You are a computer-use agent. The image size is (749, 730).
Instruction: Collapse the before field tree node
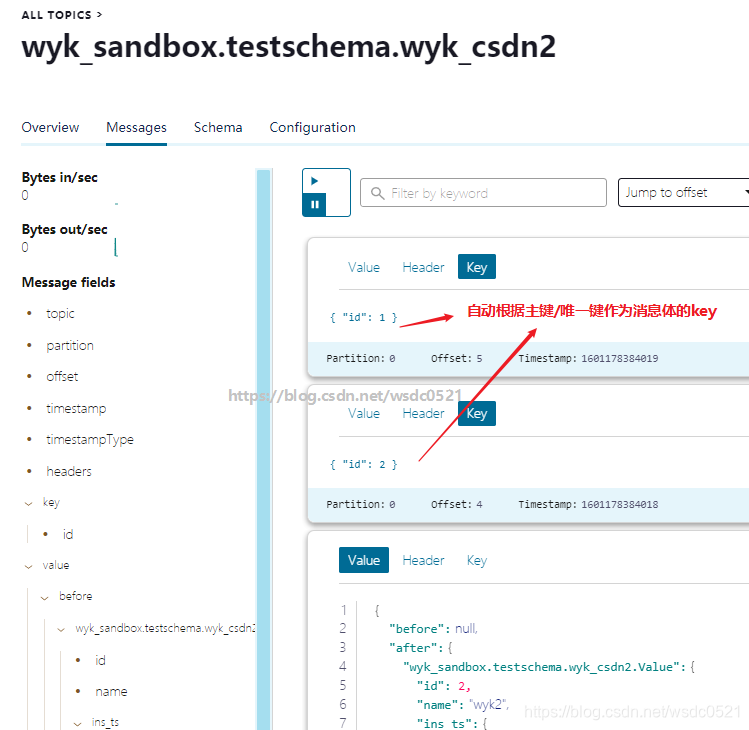pos(45,598)
